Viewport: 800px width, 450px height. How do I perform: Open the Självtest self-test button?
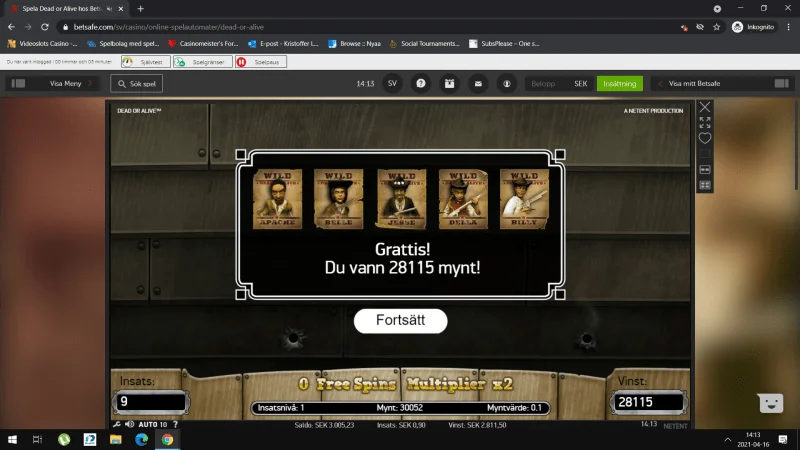[146, 62]
